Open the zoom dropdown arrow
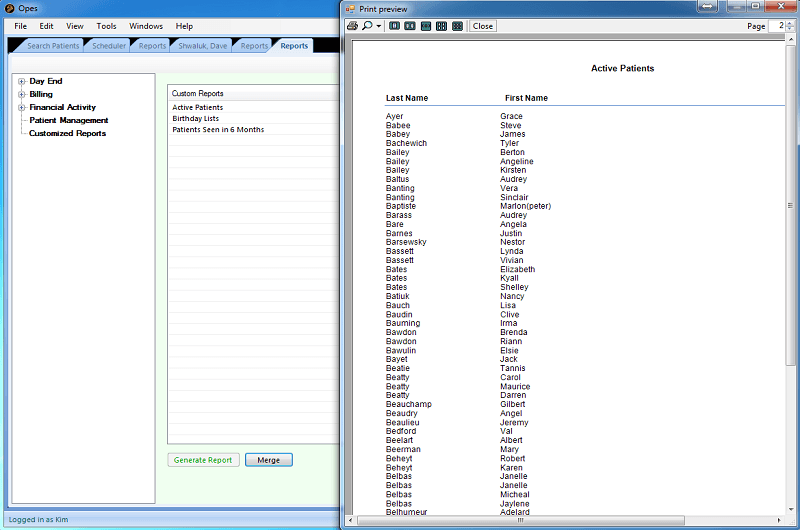This screenshot has width=800, height=530. point(379,26)
